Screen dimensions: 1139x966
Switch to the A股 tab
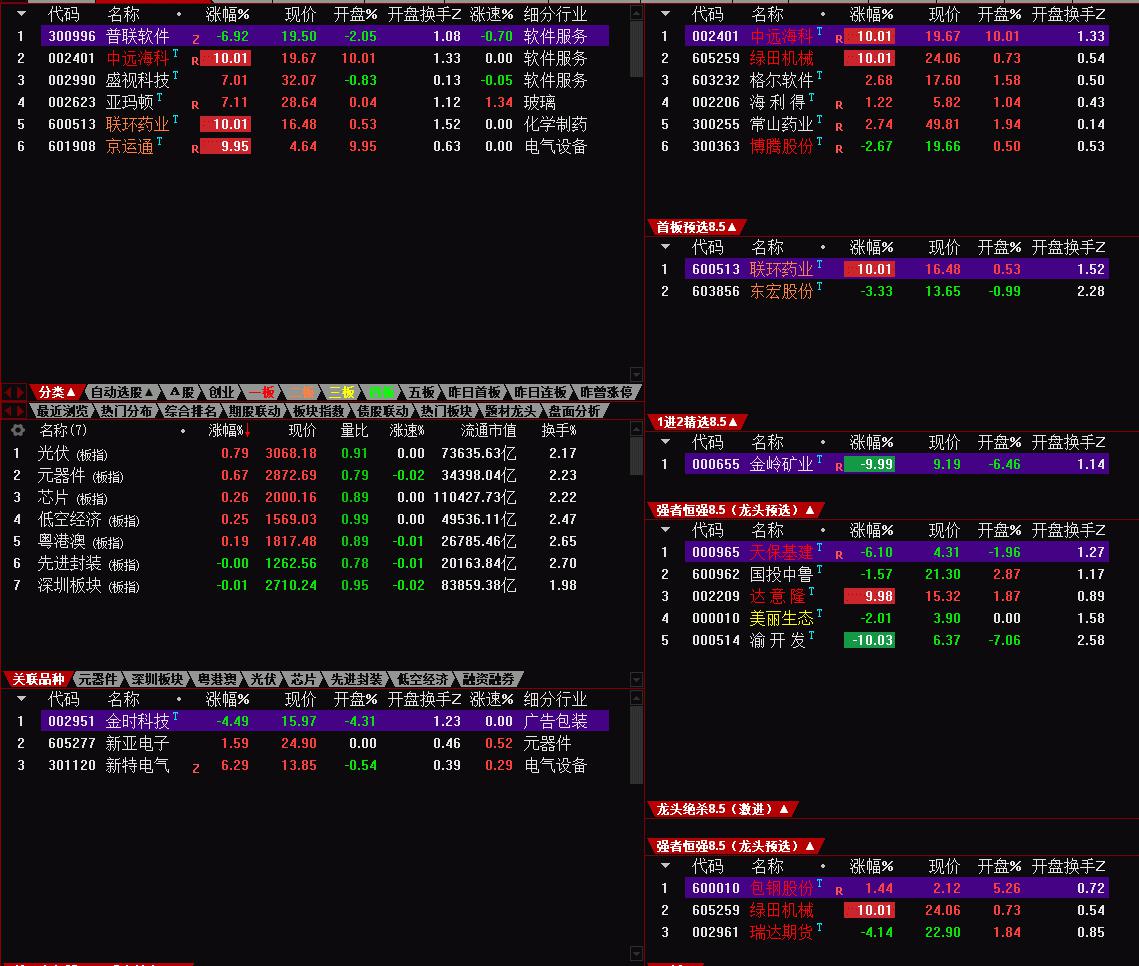tap(182, 392)
